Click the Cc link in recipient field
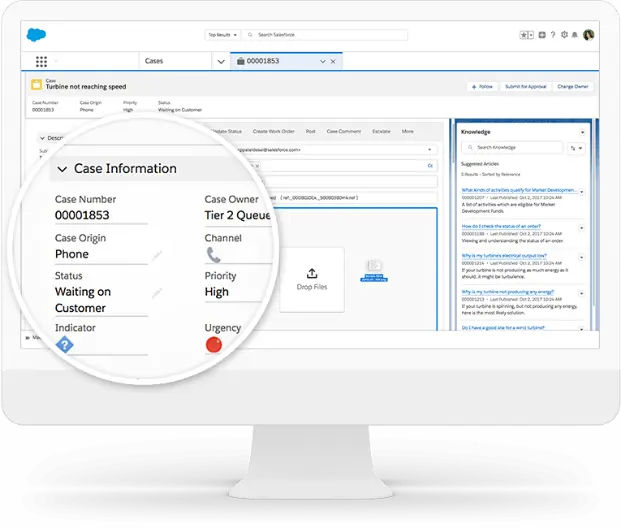Viewport: 621px width, 528px height. pyautogui.click(x=430, y=166)
